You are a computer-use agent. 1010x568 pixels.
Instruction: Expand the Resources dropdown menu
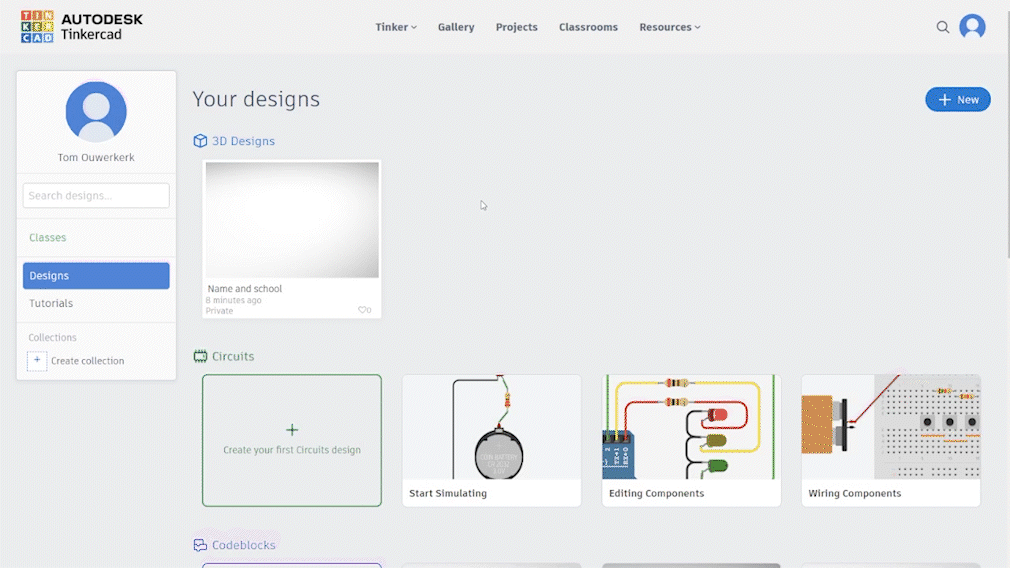669,27
